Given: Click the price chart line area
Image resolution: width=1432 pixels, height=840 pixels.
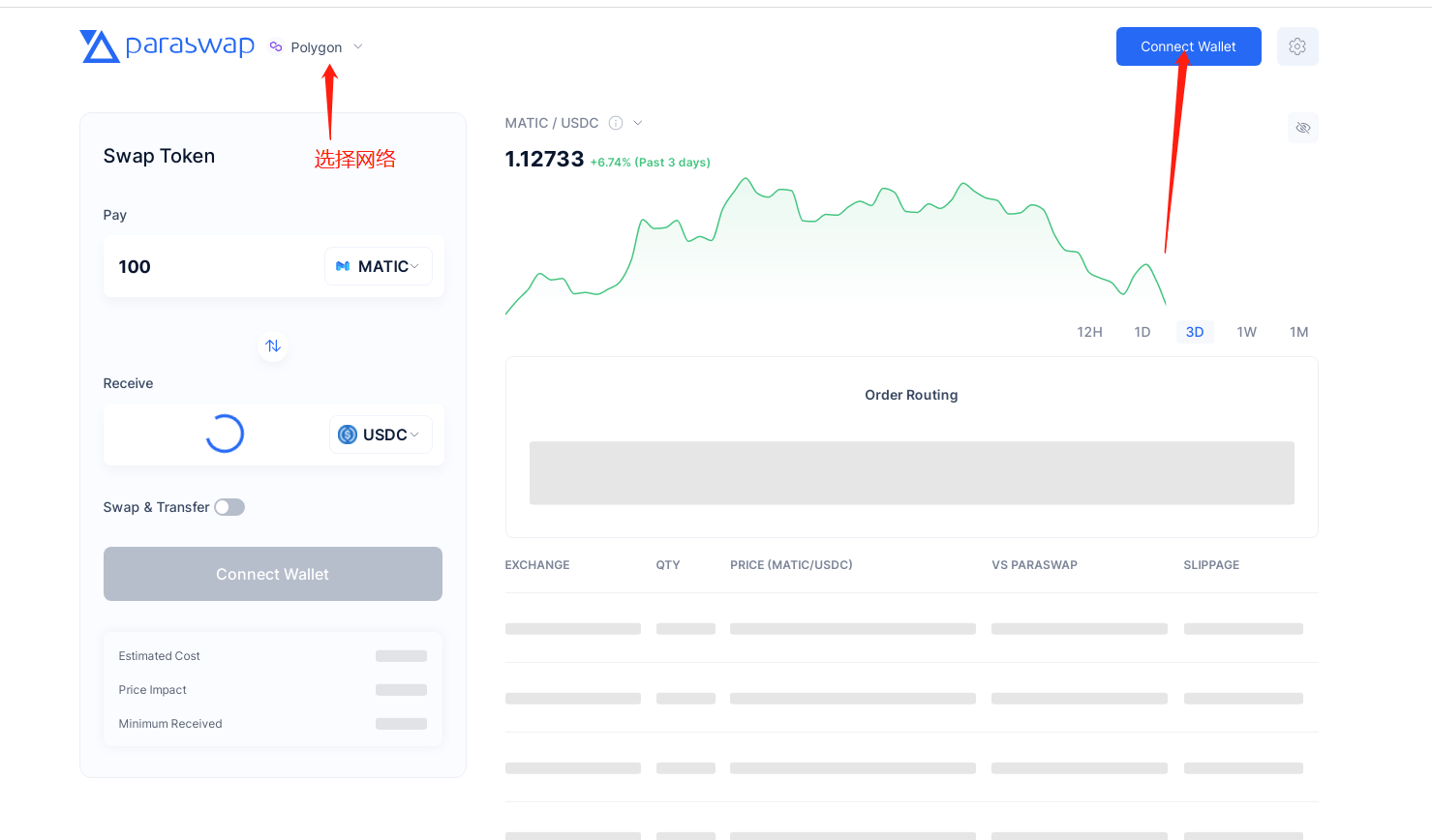Looking at the screenshot, I should click(836, 247).
